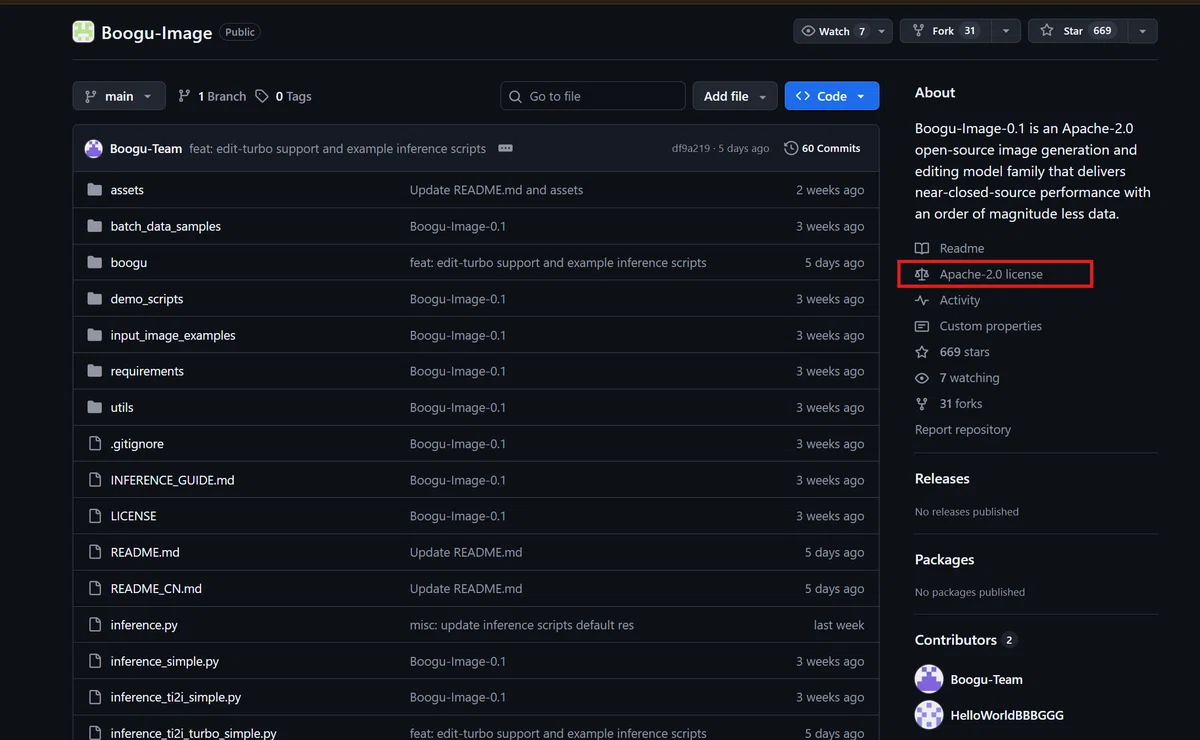Click the inference_simple.py file icon

[95, 661]
